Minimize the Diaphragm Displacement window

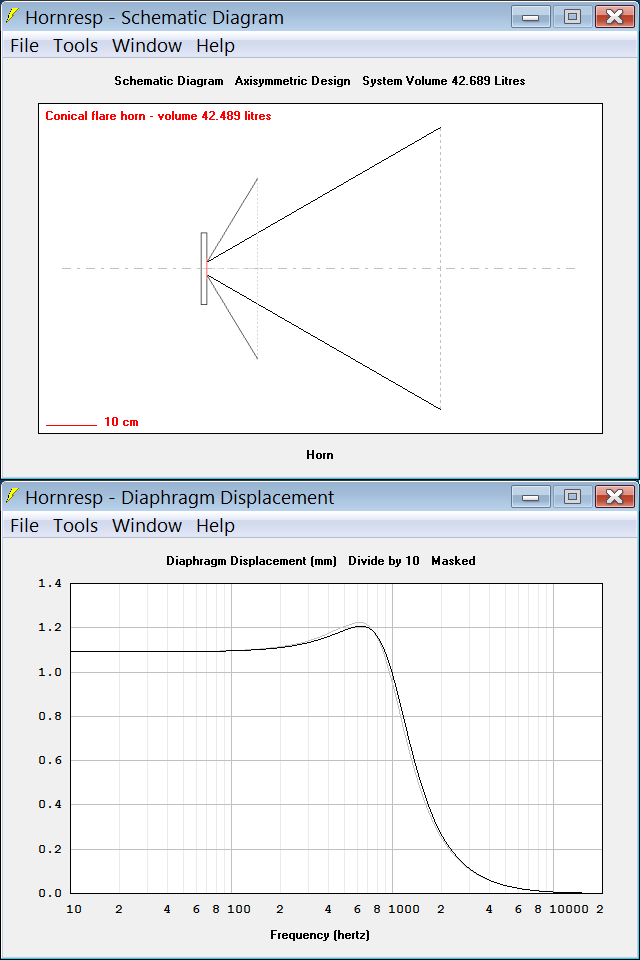click(x=530, y=497)
